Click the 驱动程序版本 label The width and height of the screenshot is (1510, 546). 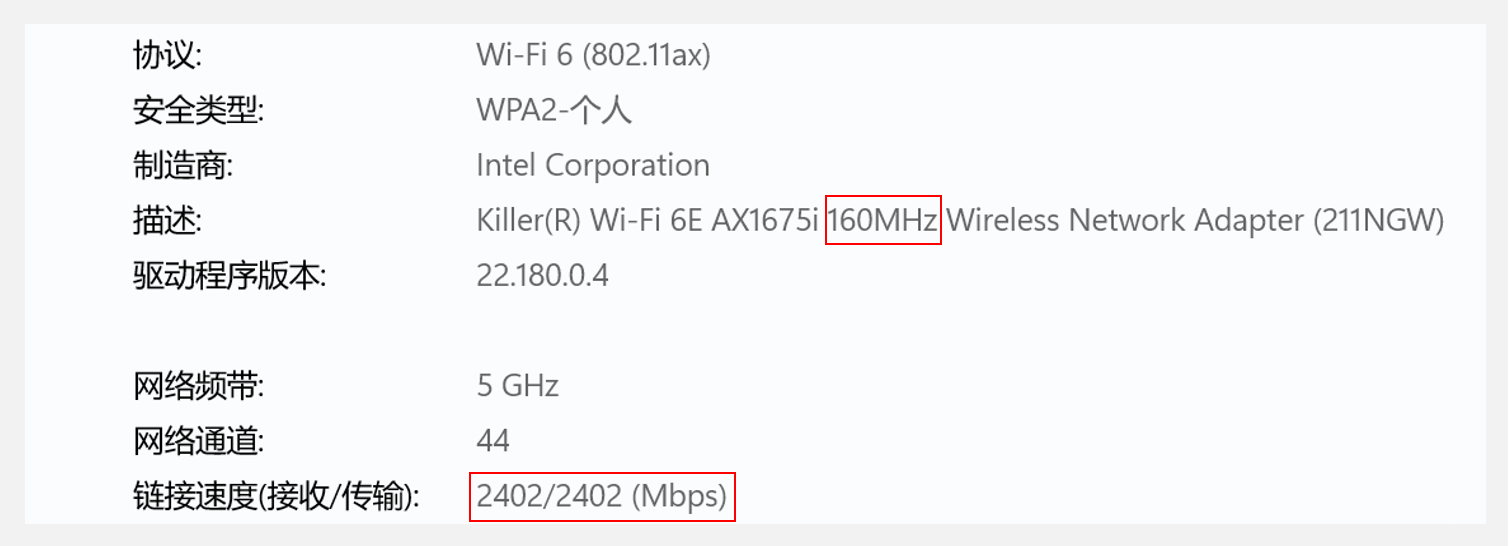tap(230, 275)
